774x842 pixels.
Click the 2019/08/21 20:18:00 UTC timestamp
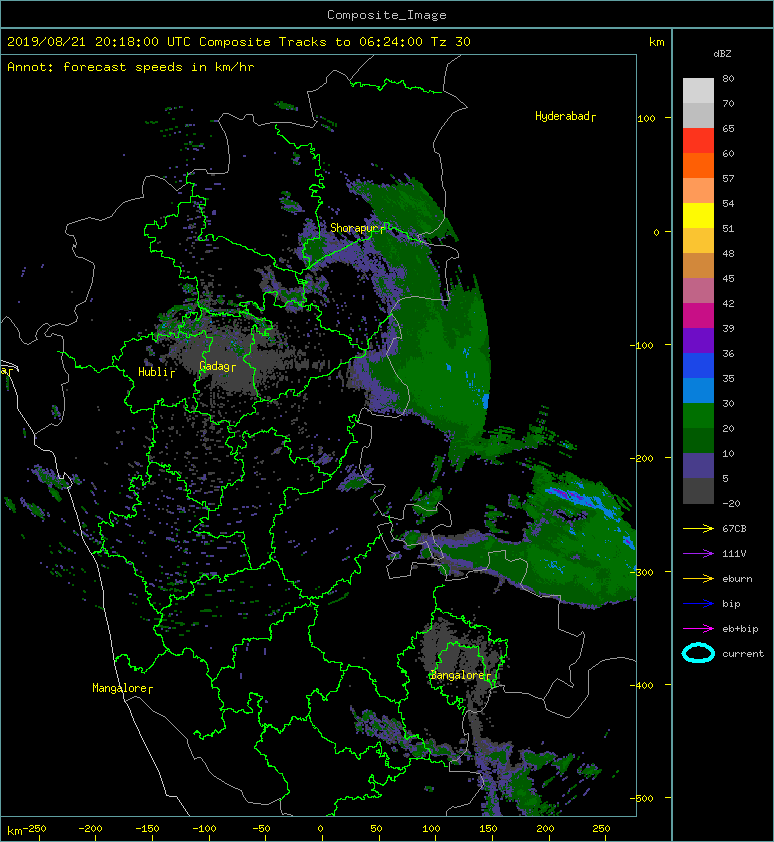click(99, 41)
